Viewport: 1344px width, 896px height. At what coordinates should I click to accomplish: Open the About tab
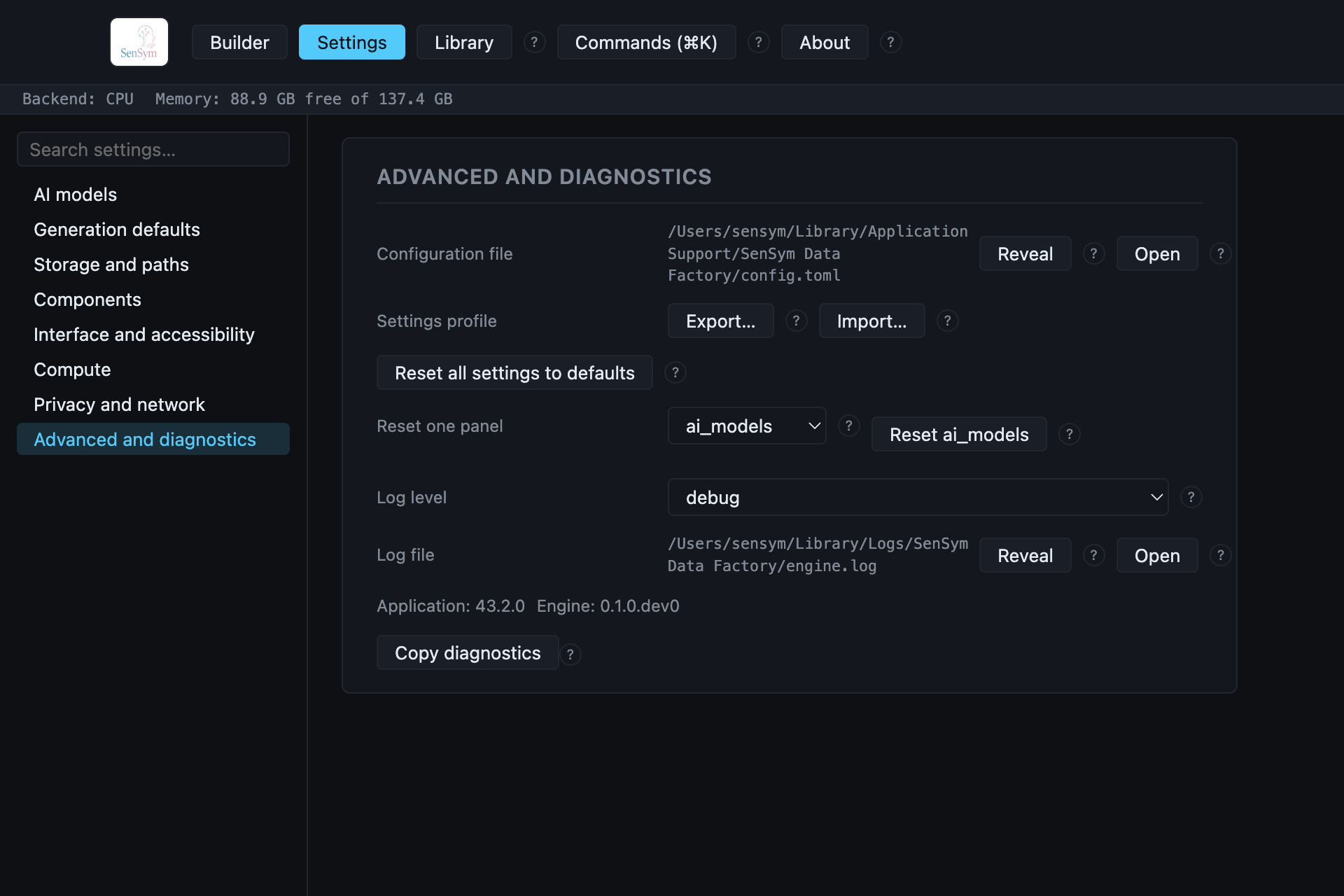point(825,42)
